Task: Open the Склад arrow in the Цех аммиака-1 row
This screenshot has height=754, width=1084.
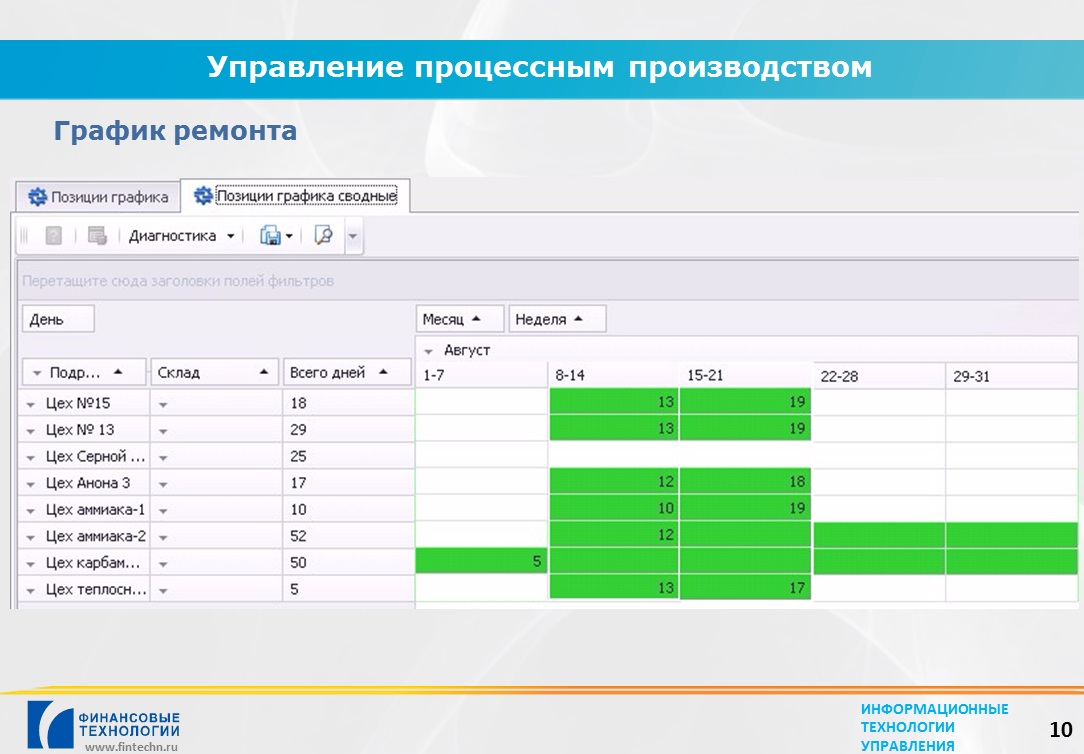Action: 163,511
